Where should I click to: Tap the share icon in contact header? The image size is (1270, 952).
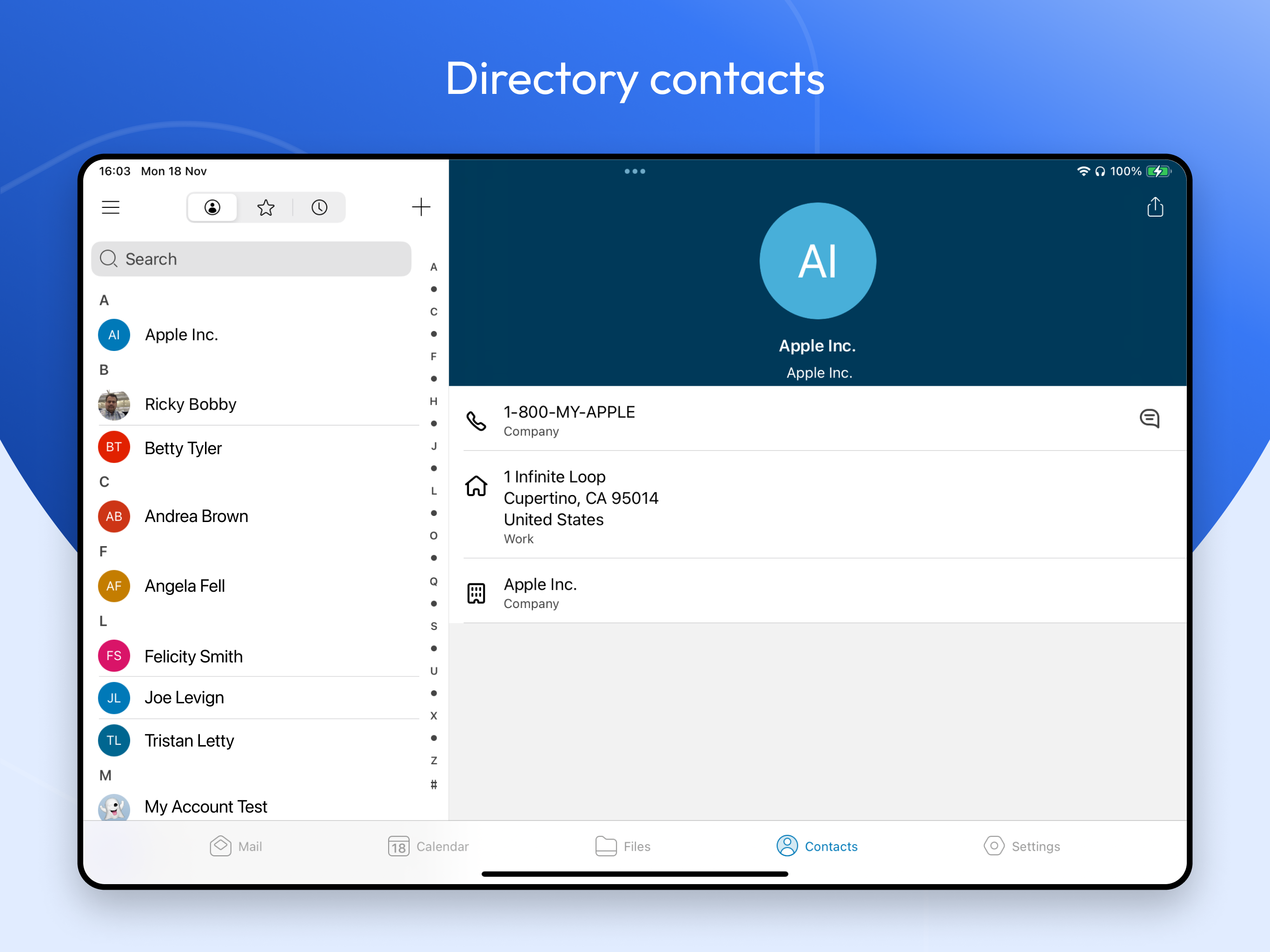coord(1155,207)
